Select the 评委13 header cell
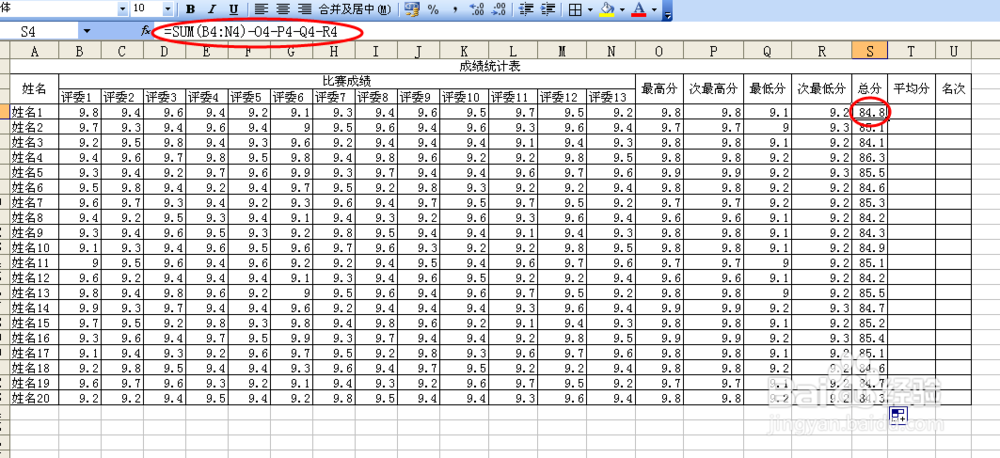This screenshot has height=458, width=1000. [x=611, y=97]
